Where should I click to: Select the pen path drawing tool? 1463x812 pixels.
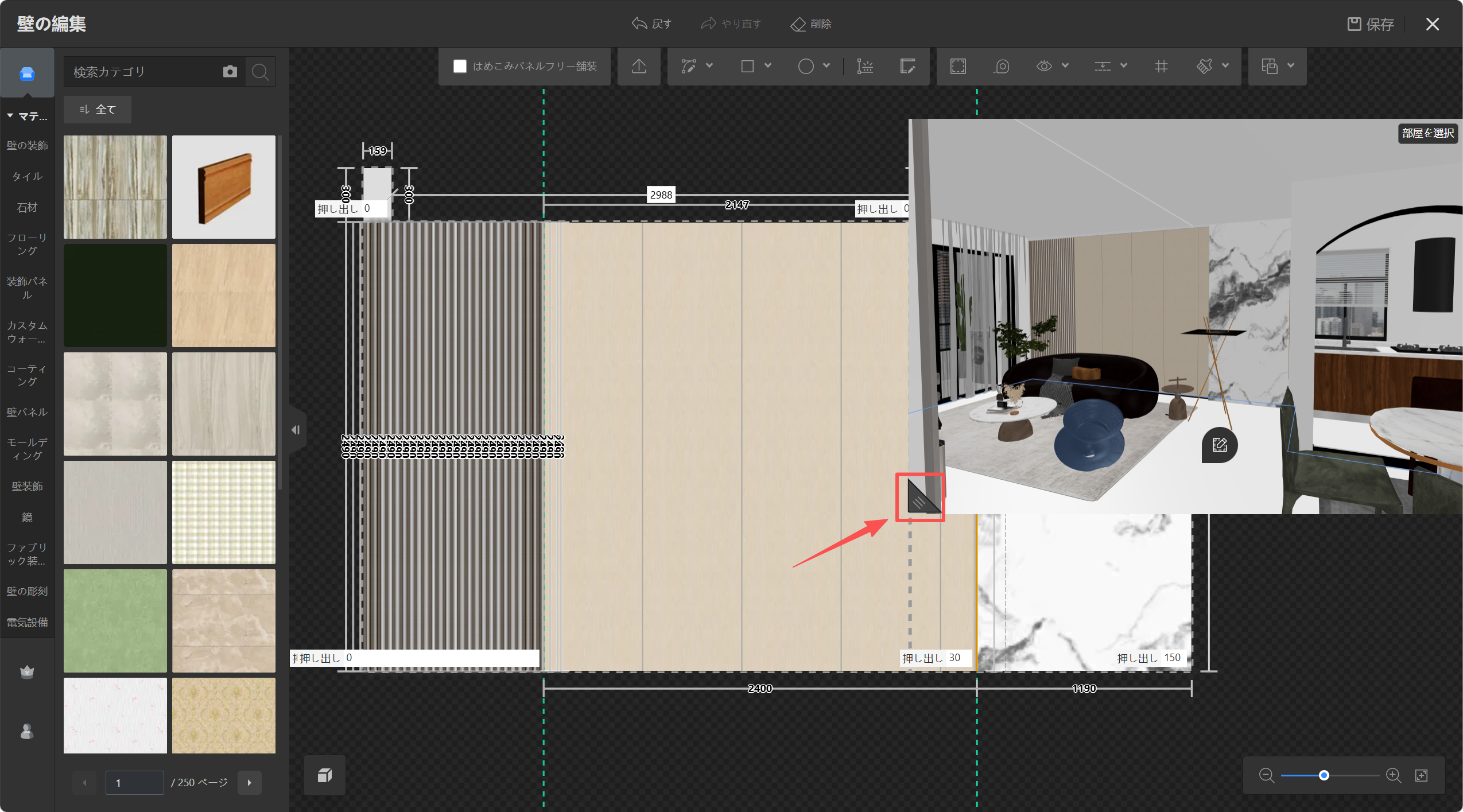click(688, 67)
